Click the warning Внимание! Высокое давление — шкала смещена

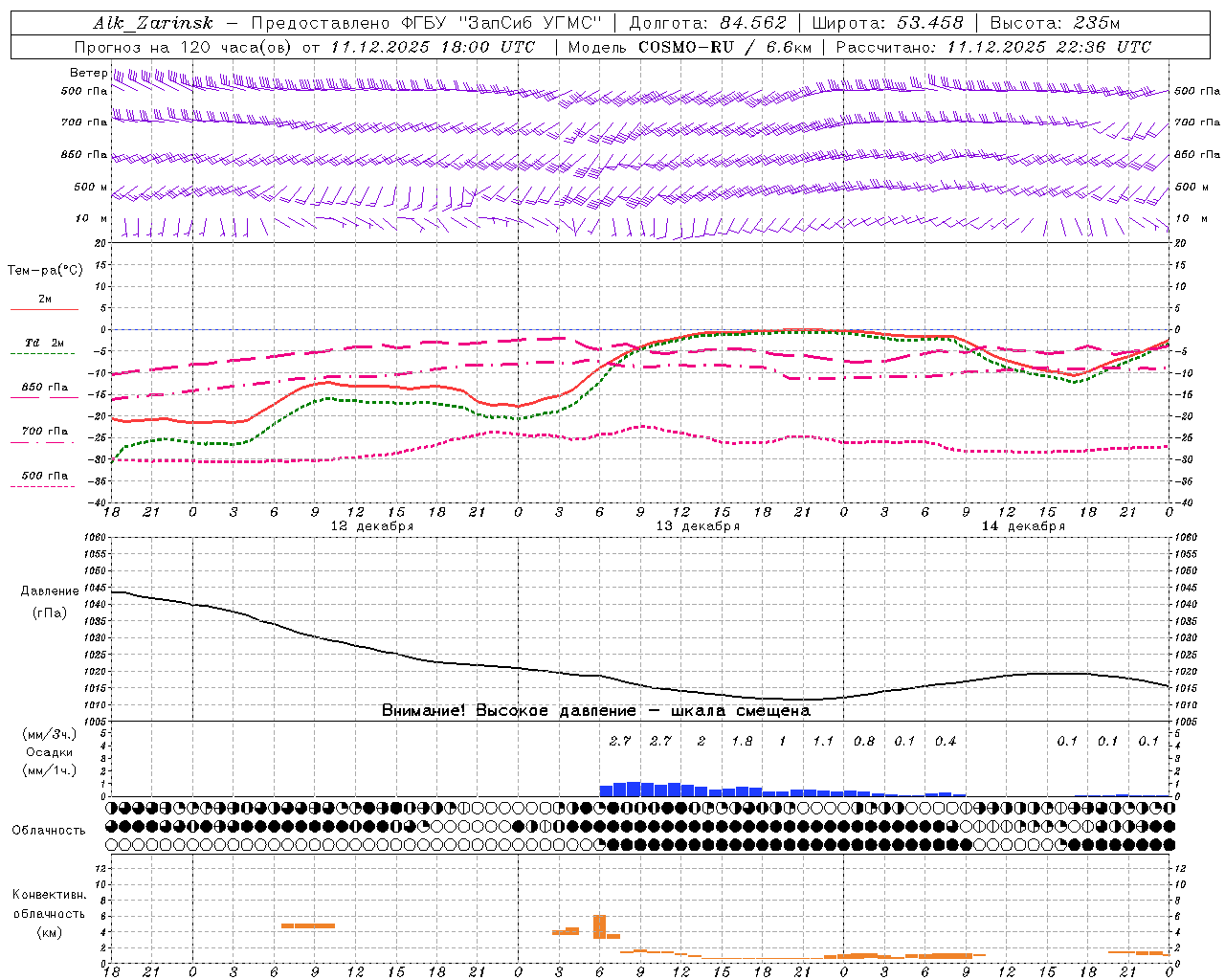coord(596,711)
